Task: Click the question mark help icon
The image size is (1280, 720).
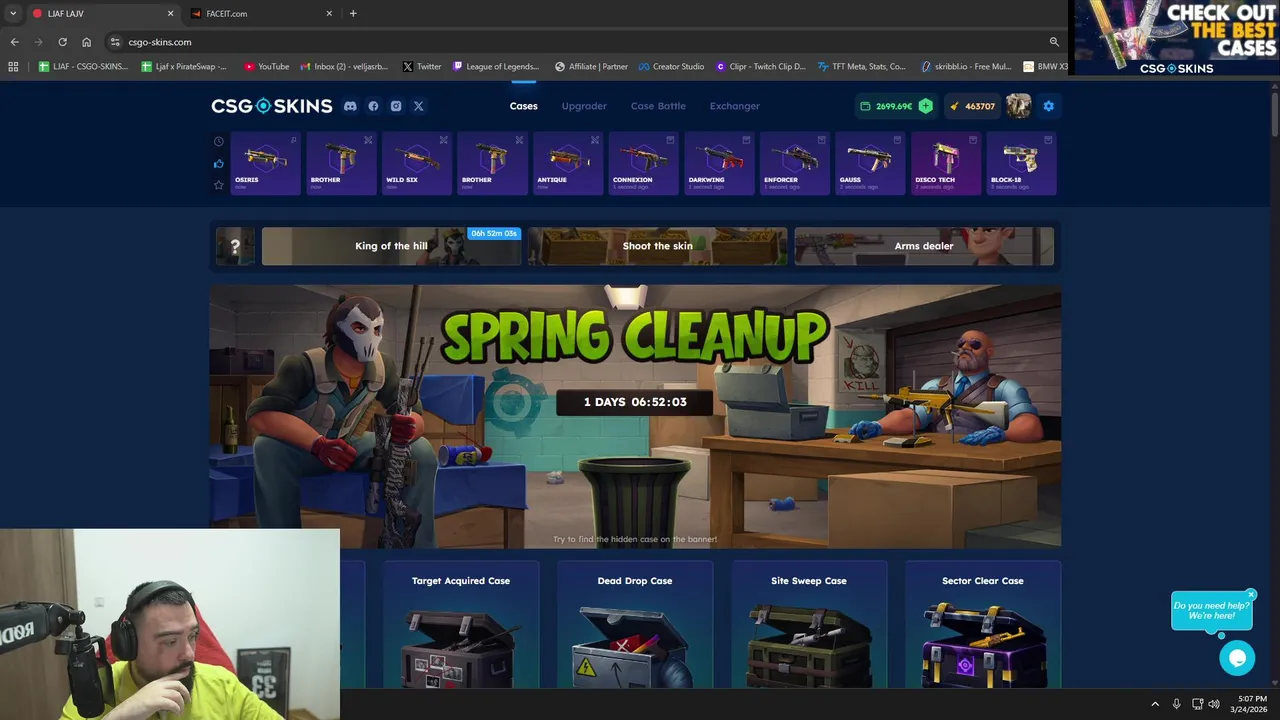Action: coord(235,246)
